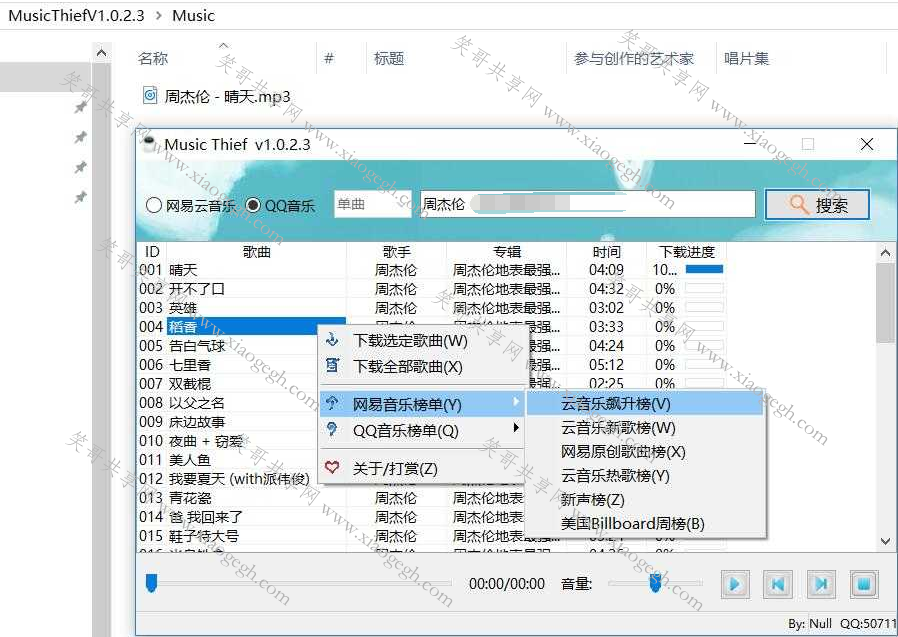Select highlighted song 稻香
The height and width of the screenshot is (637, 898).
257,327
